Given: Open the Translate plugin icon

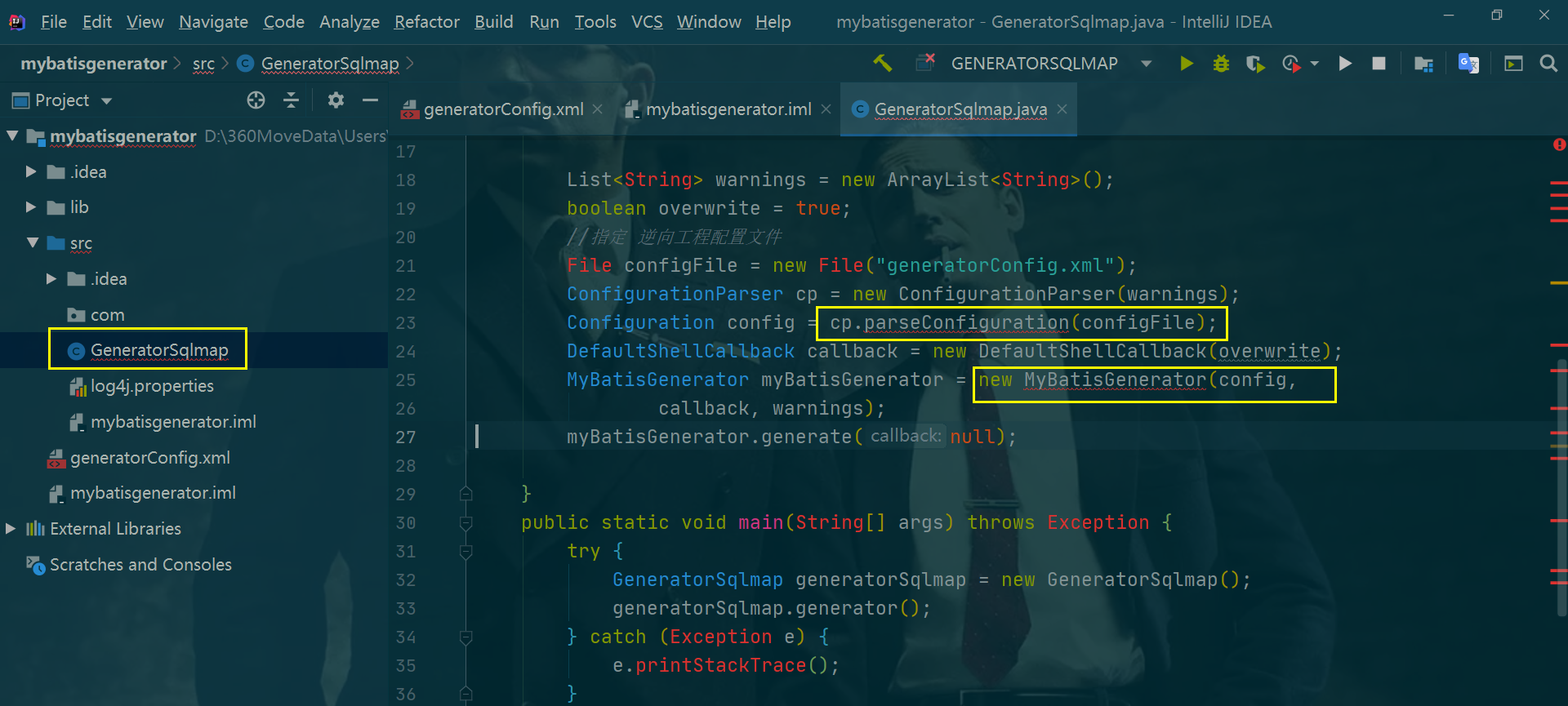Looking at the screenshot, I should [x=1468, y=63].
